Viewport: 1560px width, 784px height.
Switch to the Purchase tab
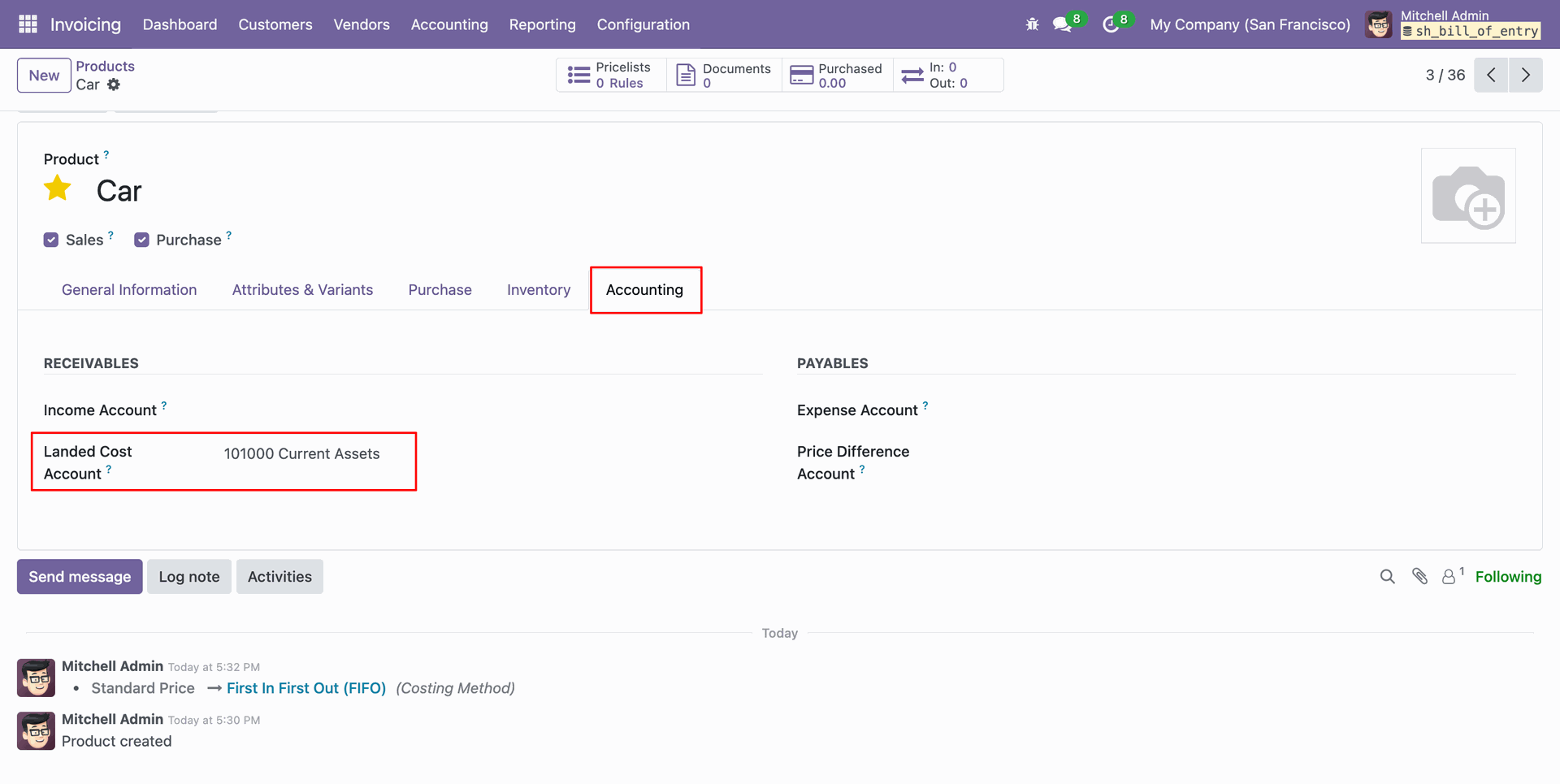[440, 290]
